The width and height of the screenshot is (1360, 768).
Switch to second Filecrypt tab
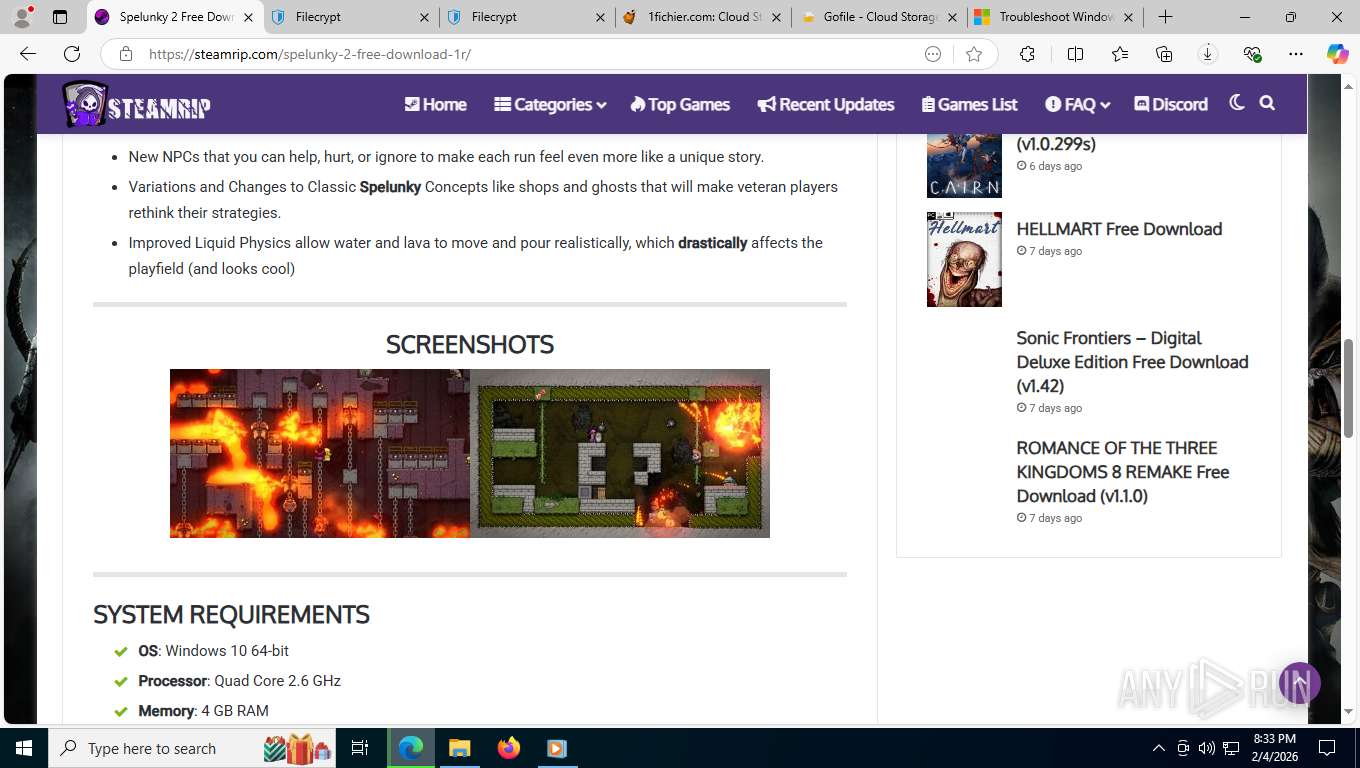527,17
